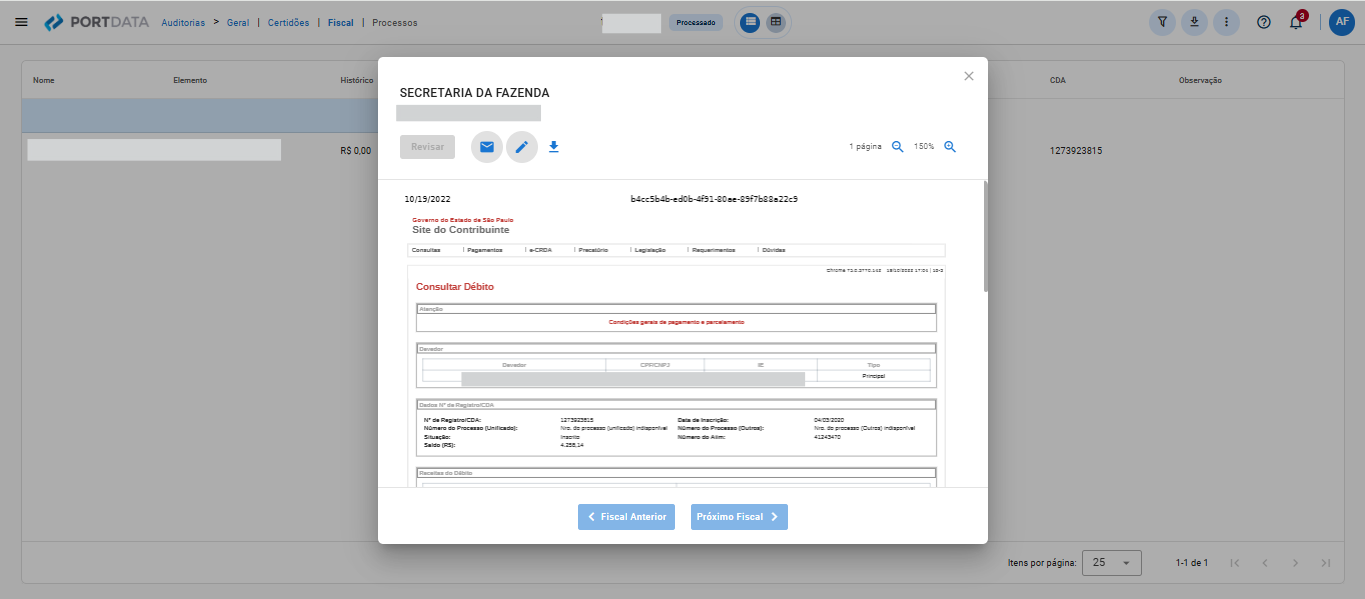Click Site do Contribuinte title
This screenshot has width=1365, height=599.
click(460, 230)
